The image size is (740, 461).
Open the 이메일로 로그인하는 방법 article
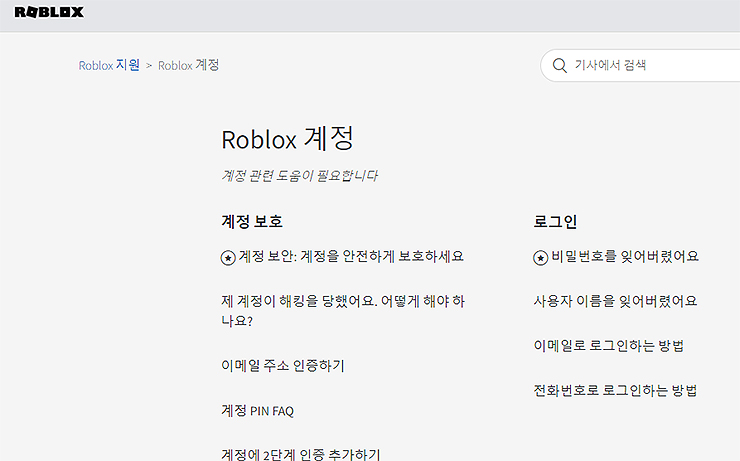609,346
